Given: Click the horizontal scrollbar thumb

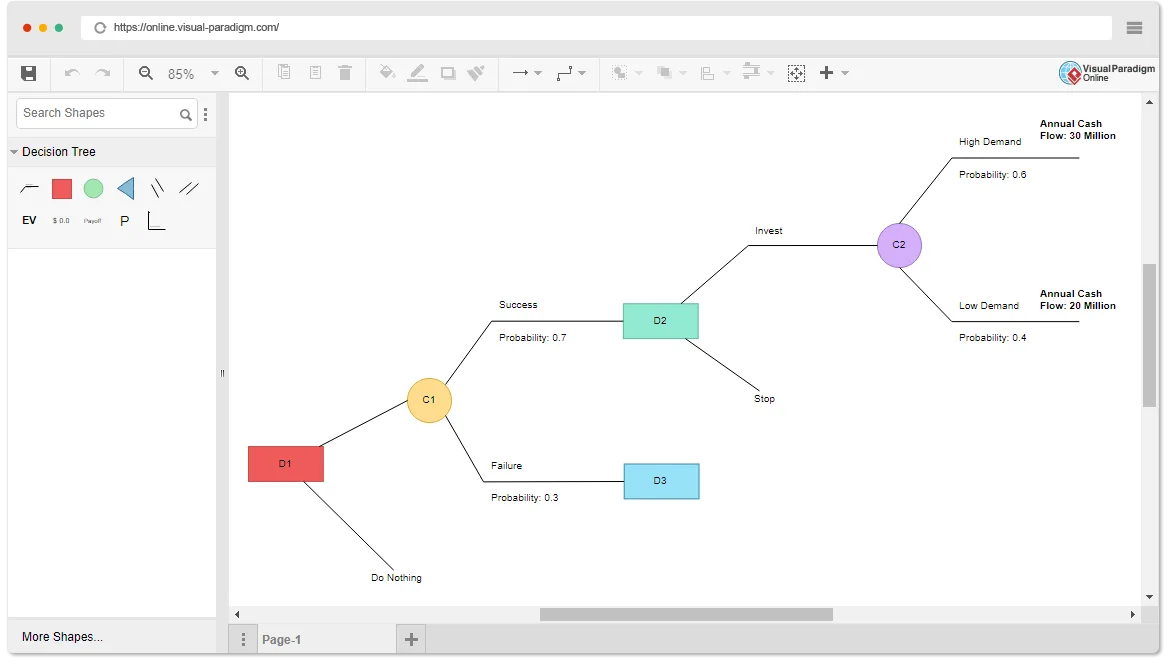Looking at the screenshot, I should click(x=686, y=614).
